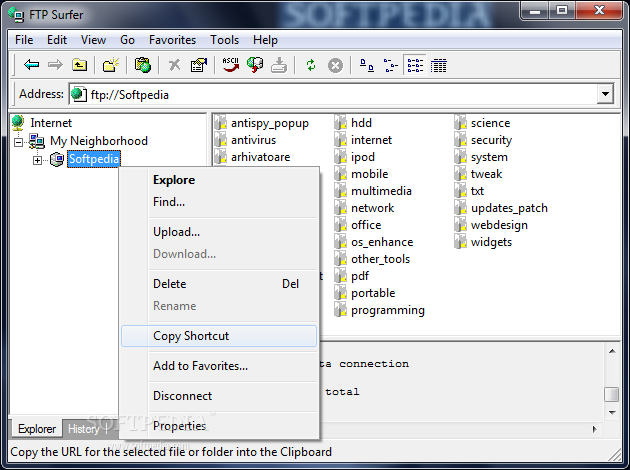Screen dimensions: 630x470
Task: Select the webdesign folder name
Action: click(x=499, y=225)
